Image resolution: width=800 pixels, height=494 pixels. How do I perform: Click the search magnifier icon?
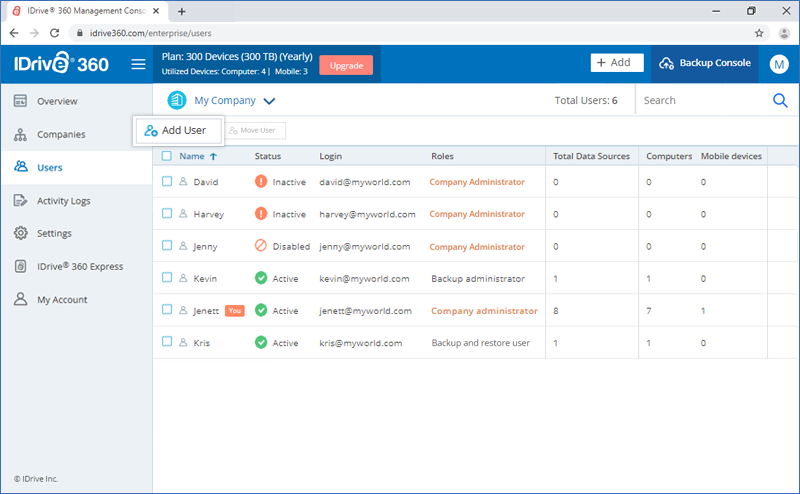tap(780, 101)
